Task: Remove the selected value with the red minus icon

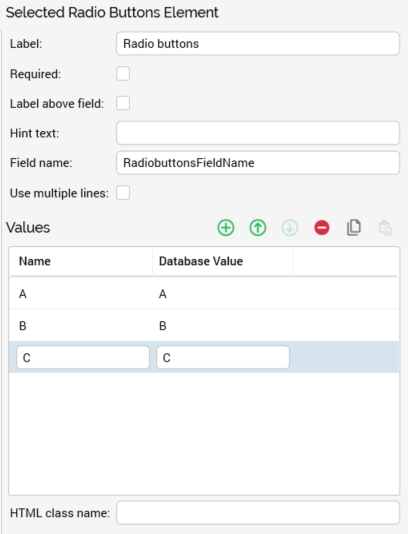Action: coord(322,227)
